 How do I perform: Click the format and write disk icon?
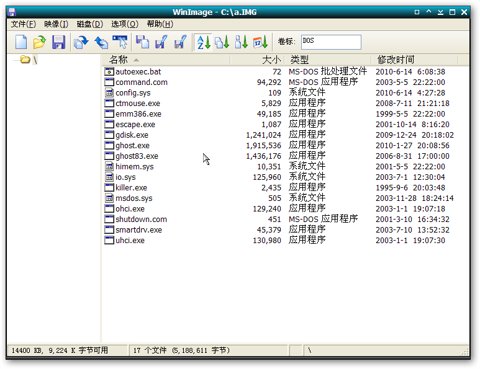[120, 42]
